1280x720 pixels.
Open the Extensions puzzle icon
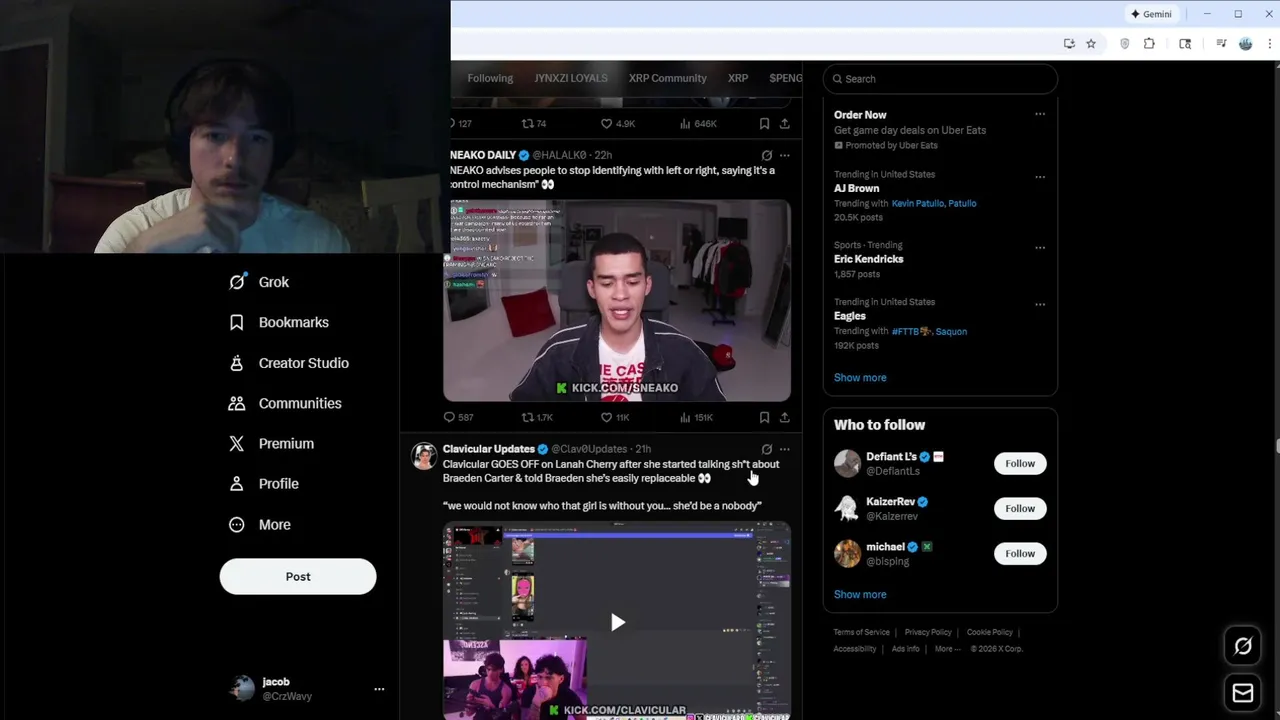pos(1149,43)
